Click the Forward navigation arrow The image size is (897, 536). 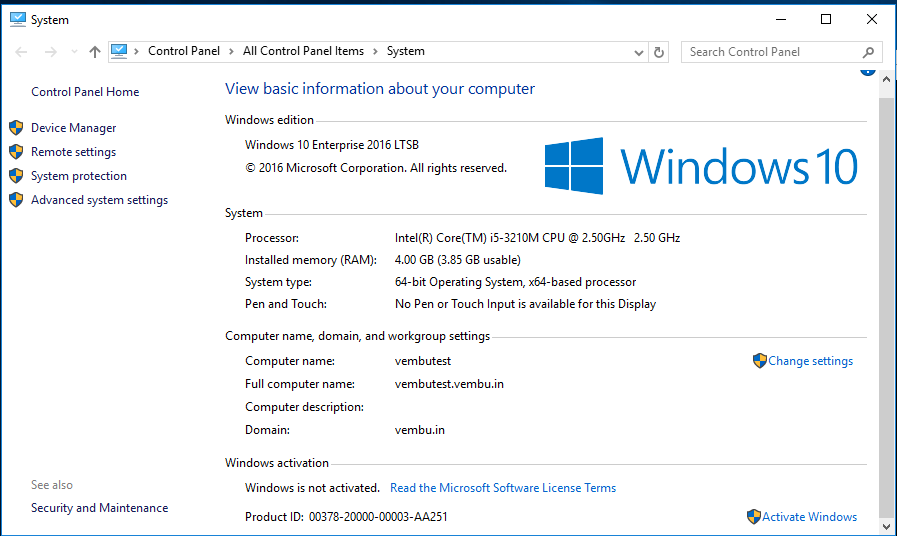pyautogui.click(x=50, y=52)
